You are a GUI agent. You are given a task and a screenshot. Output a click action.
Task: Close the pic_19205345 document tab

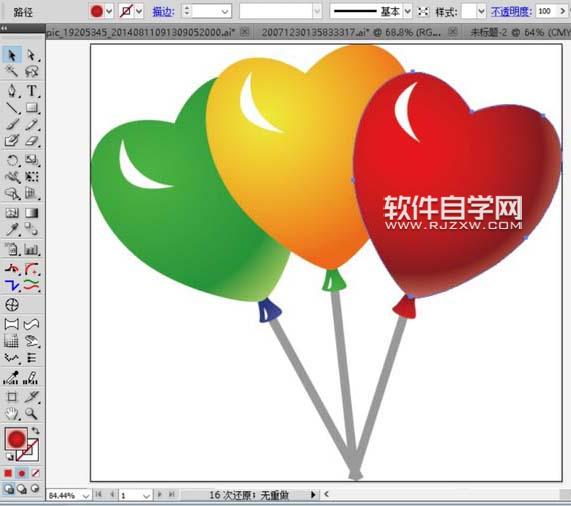tap(245, 32)
